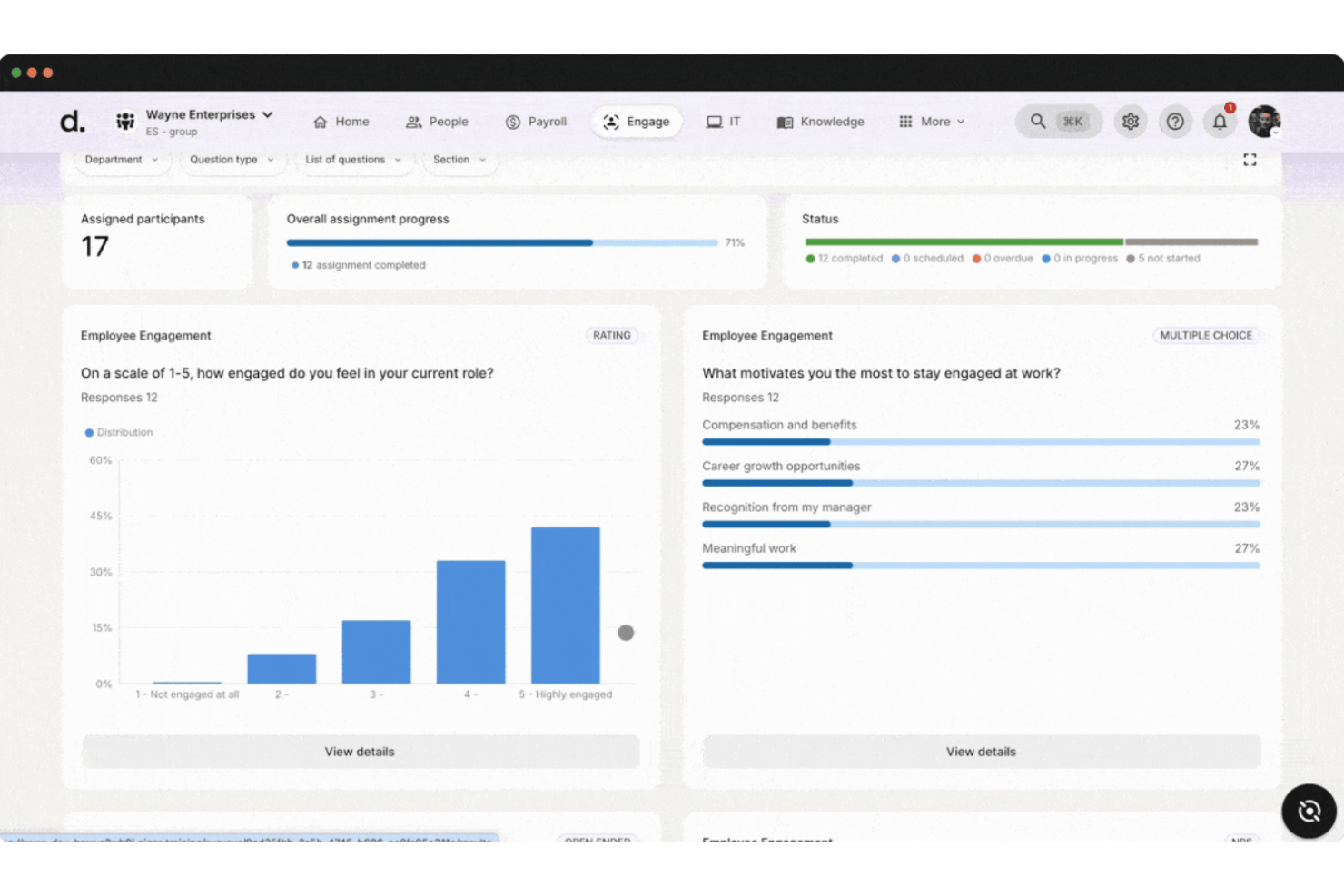
Task: Click the chart bar for rating 2
Action: coord(282,669)
